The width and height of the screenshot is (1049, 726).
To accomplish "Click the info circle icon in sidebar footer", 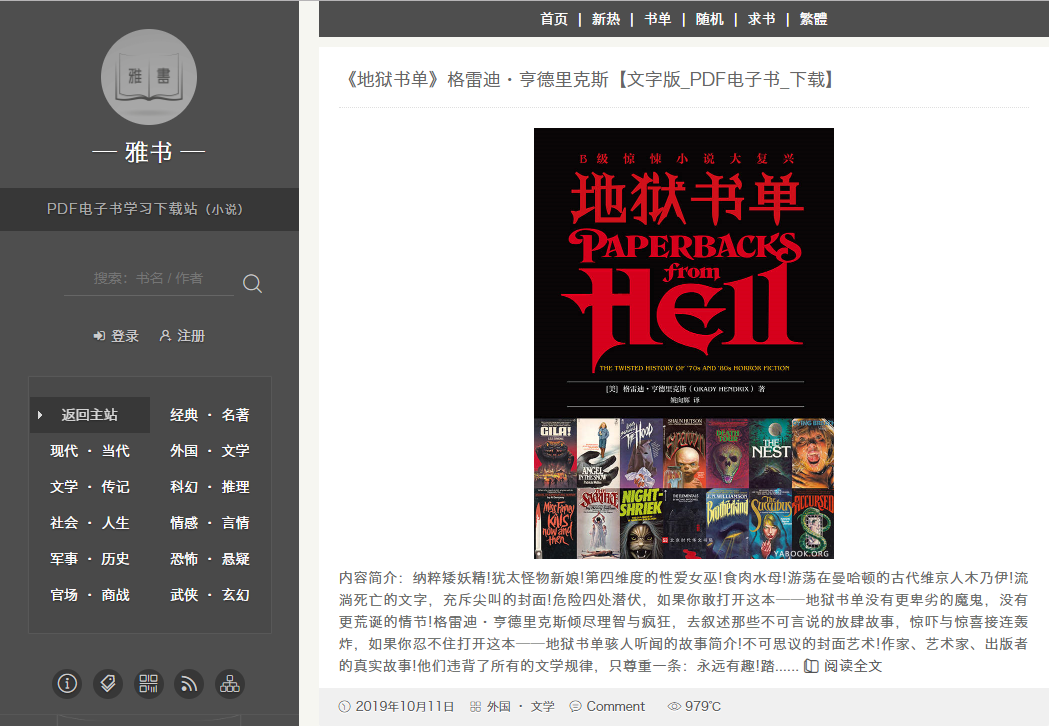I will 67,684.
